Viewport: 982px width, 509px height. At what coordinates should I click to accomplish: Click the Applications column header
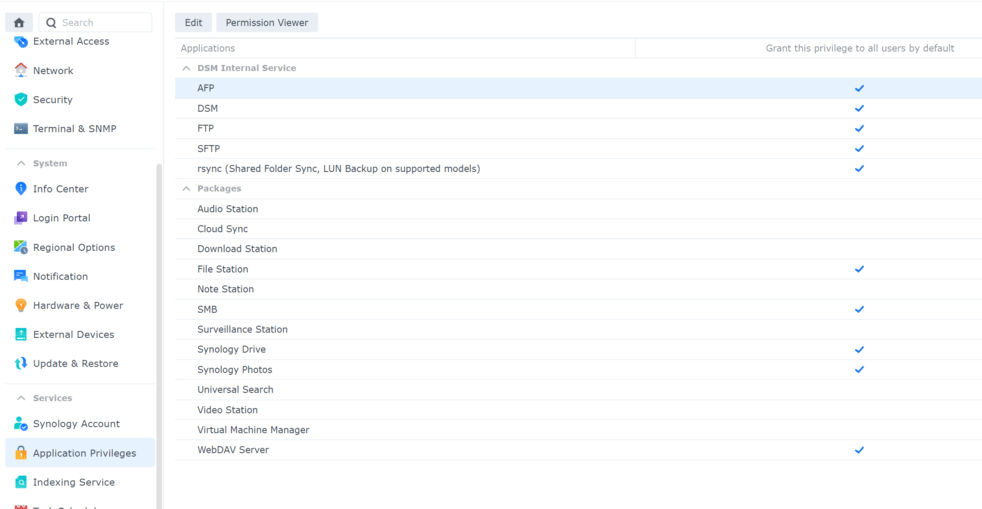tap(405, 48)
